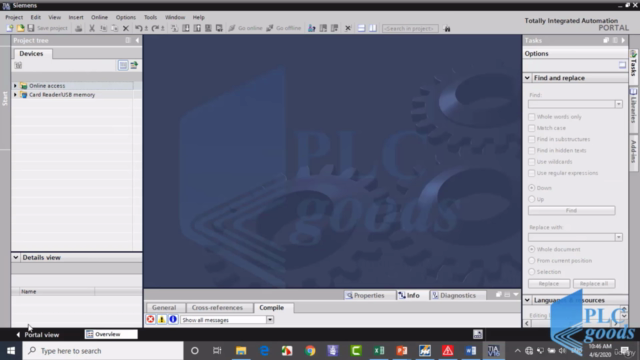The width and height of the screenshot is (640, 360).
Task: Enable Find in substructures checkbox
Action: coord(531,139)
